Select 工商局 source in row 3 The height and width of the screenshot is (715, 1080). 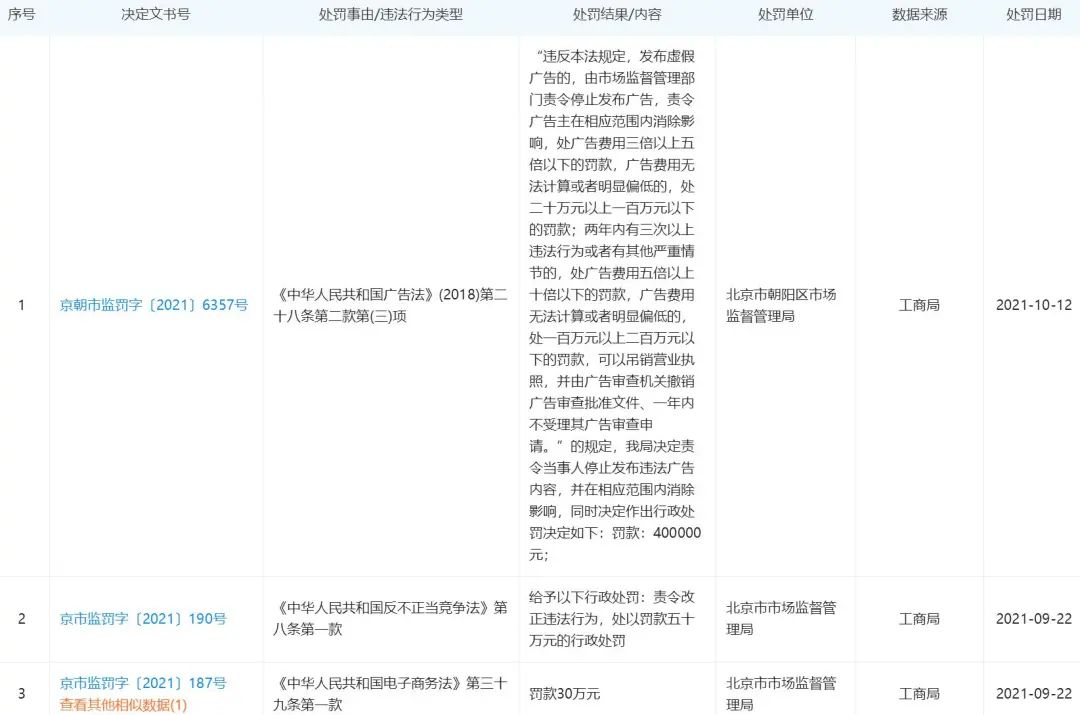coord(919,694)
